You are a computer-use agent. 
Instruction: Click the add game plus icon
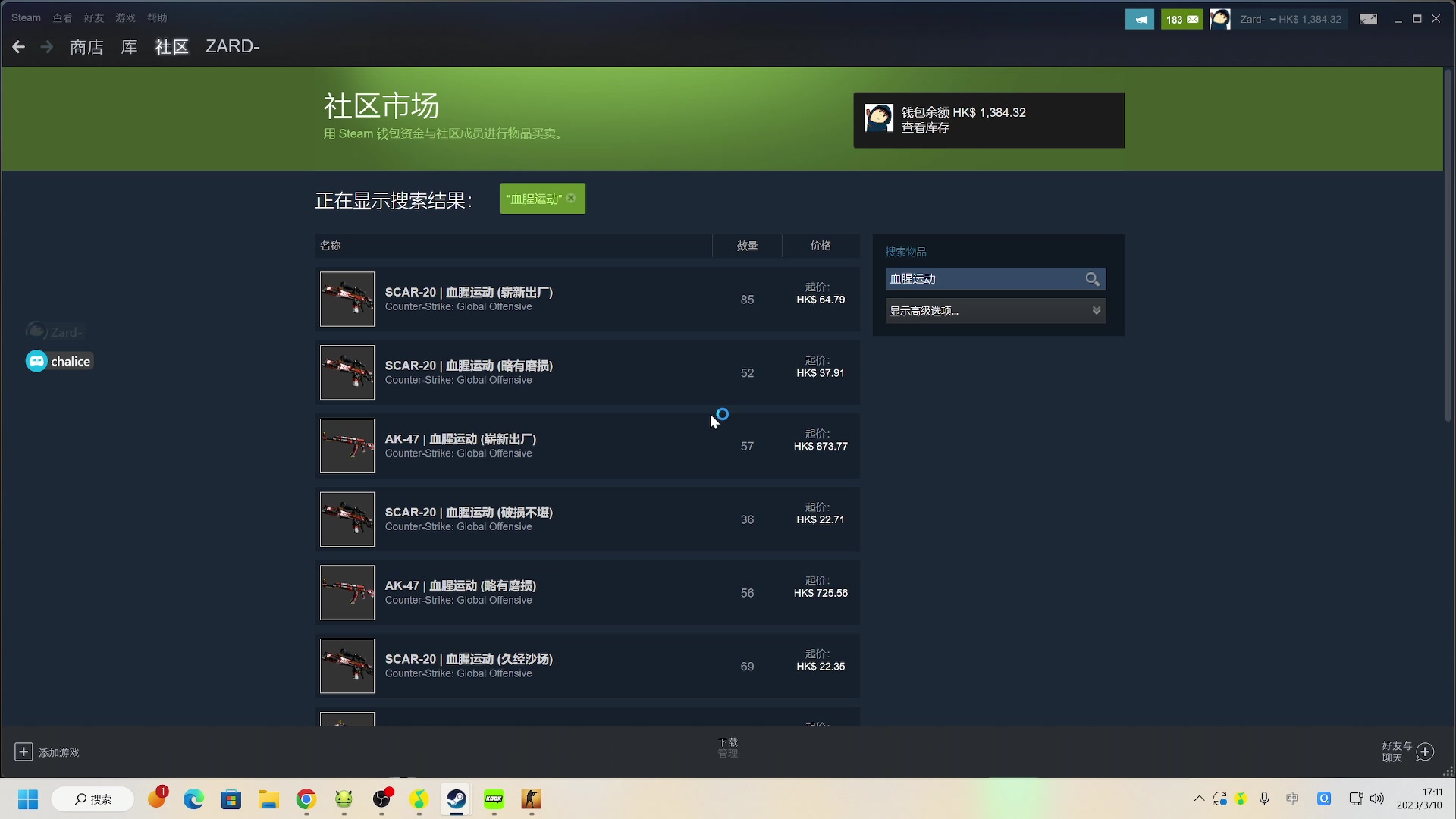(x=24, y=752)
